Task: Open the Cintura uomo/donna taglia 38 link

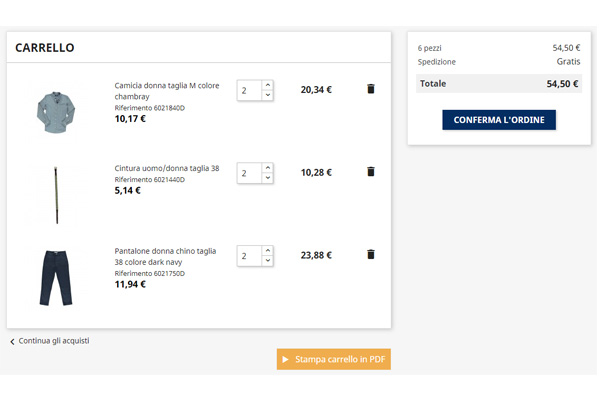Action: pos(166,168)
